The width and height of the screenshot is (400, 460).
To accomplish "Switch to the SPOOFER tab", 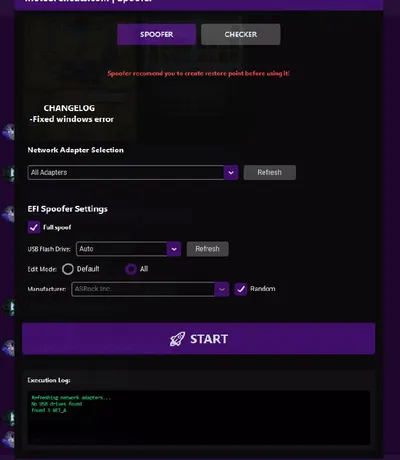I will [157, 34].
